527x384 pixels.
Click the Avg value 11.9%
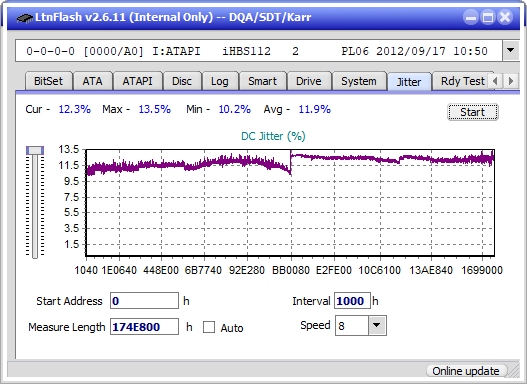coord(315,109)
